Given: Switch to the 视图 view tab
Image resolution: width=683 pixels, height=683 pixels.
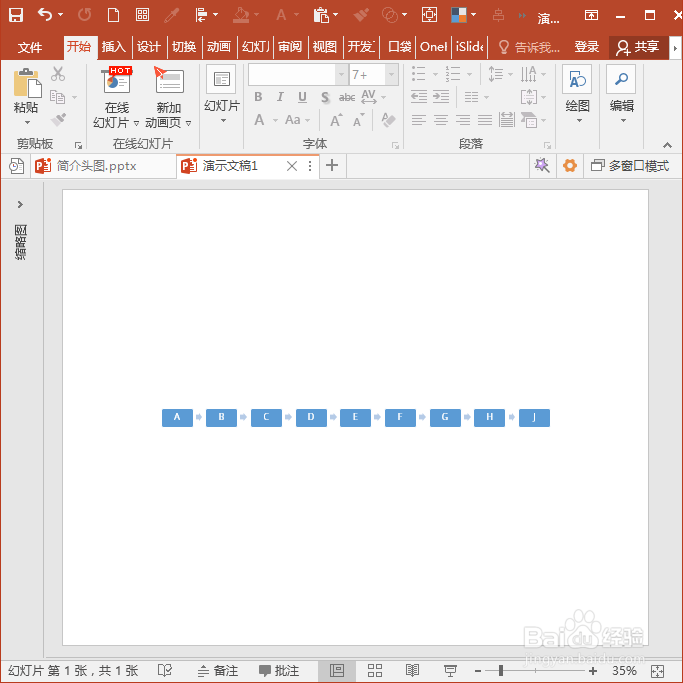Looking at the screenshot, I should (325, 47).
